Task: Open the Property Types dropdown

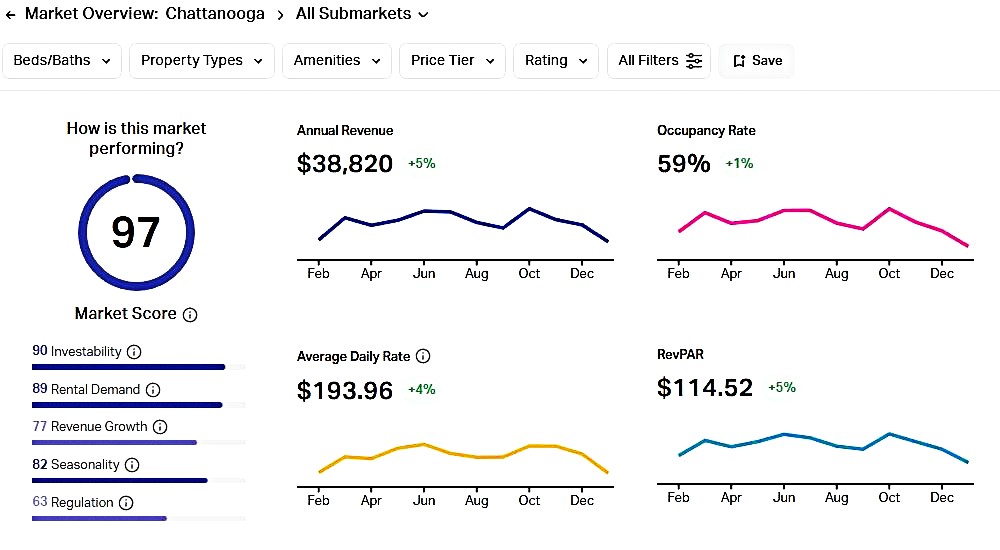Action: coord(201,61)
